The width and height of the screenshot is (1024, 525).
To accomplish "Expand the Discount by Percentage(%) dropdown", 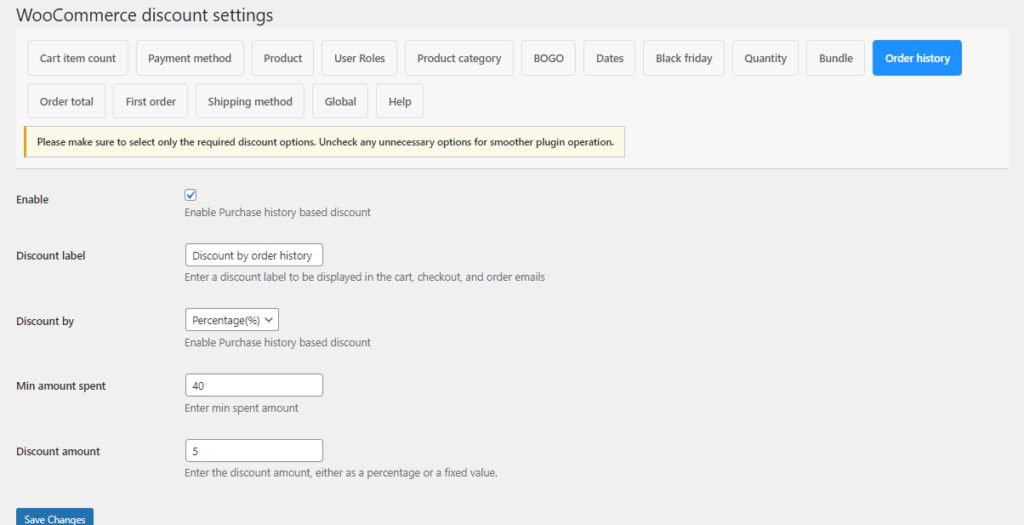I will point(232,320).
